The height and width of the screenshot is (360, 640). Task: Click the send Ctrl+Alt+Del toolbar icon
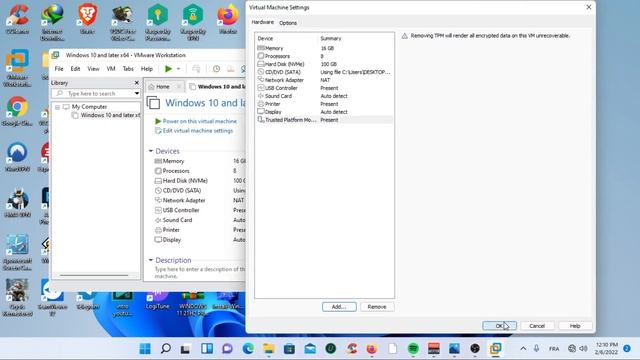[196, 69]
